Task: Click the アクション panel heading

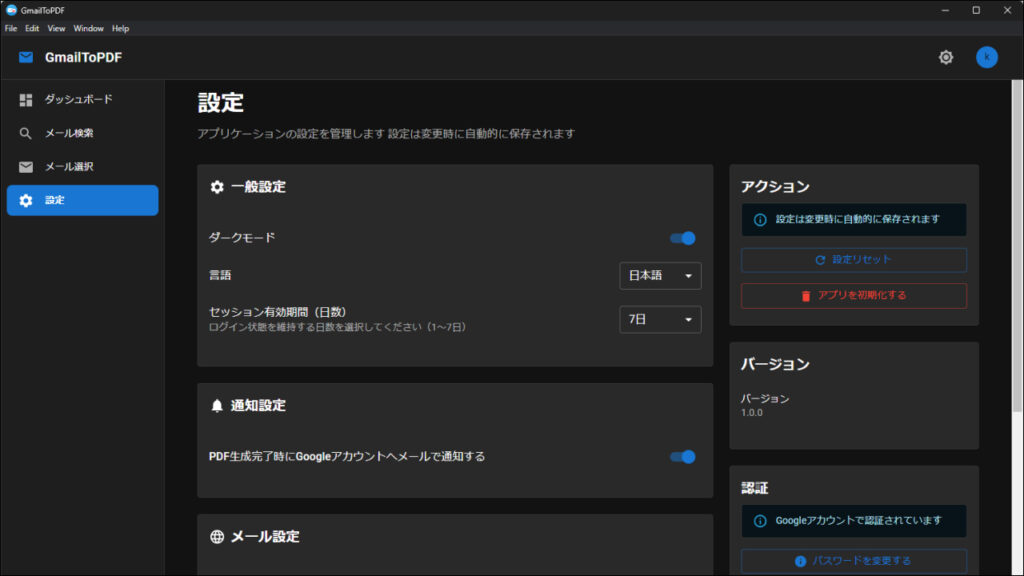Action: coord(775,187)
